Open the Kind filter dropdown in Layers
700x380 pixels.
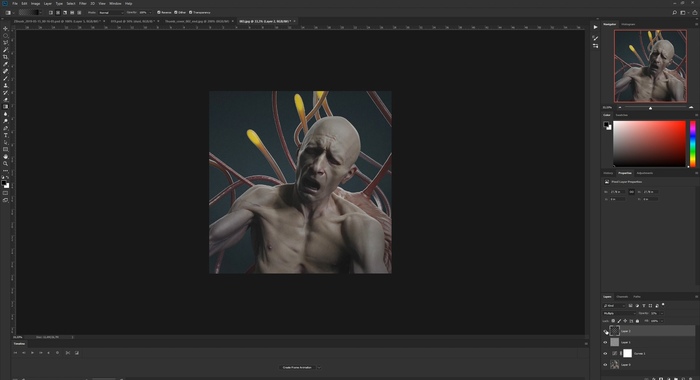pyautogui.click(x=614, y=306)
